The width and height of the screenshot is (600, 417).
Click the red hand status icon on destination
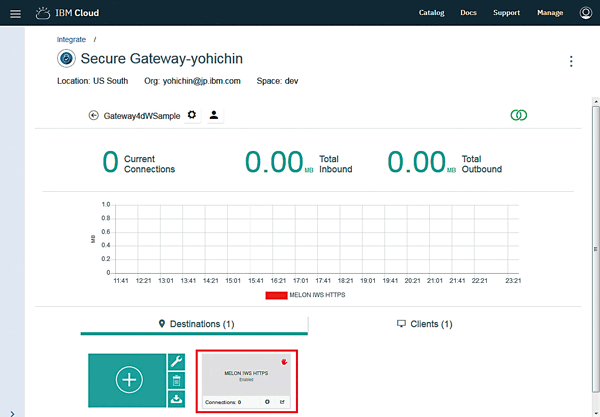[x=284, y=362]
